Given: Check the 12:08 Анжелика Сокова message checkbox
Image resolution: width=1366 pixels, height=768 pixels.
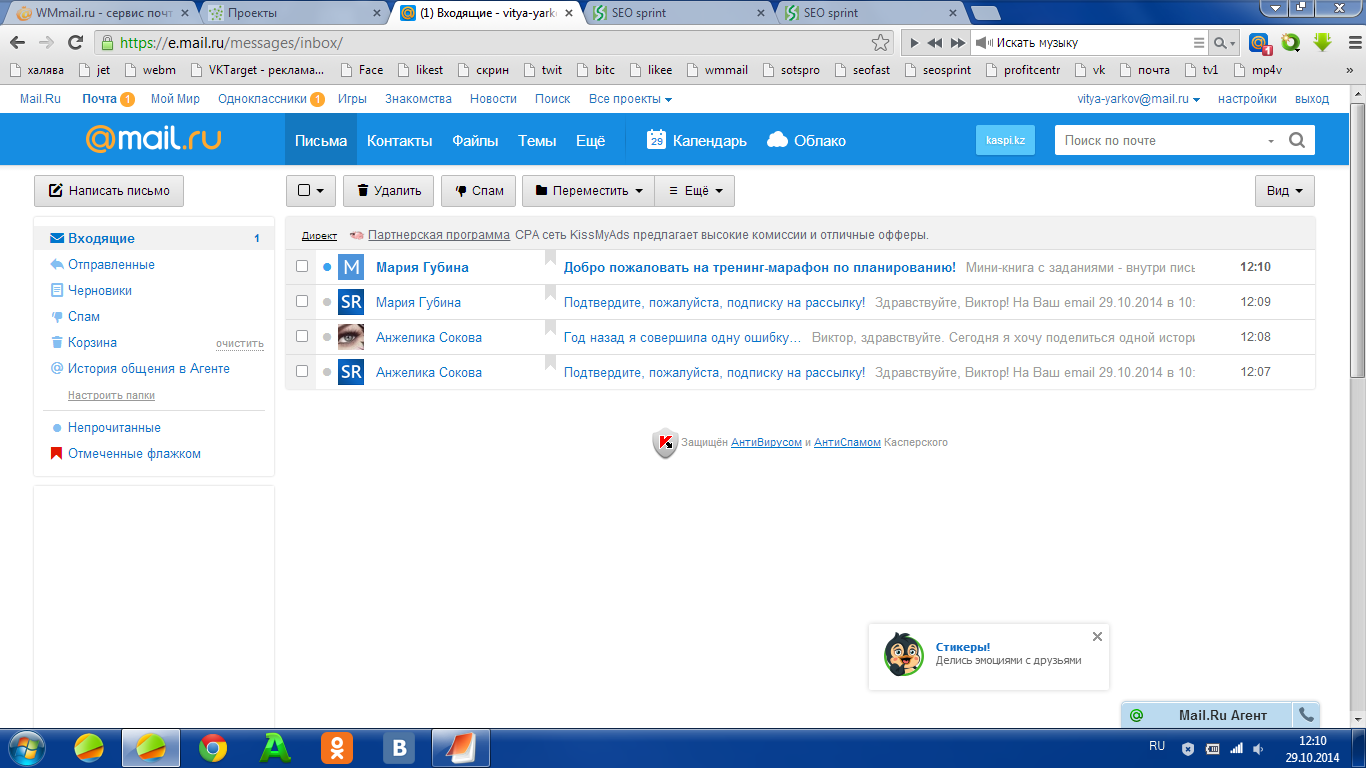Looking at the screenshot, I should click(x=302, y=337).
